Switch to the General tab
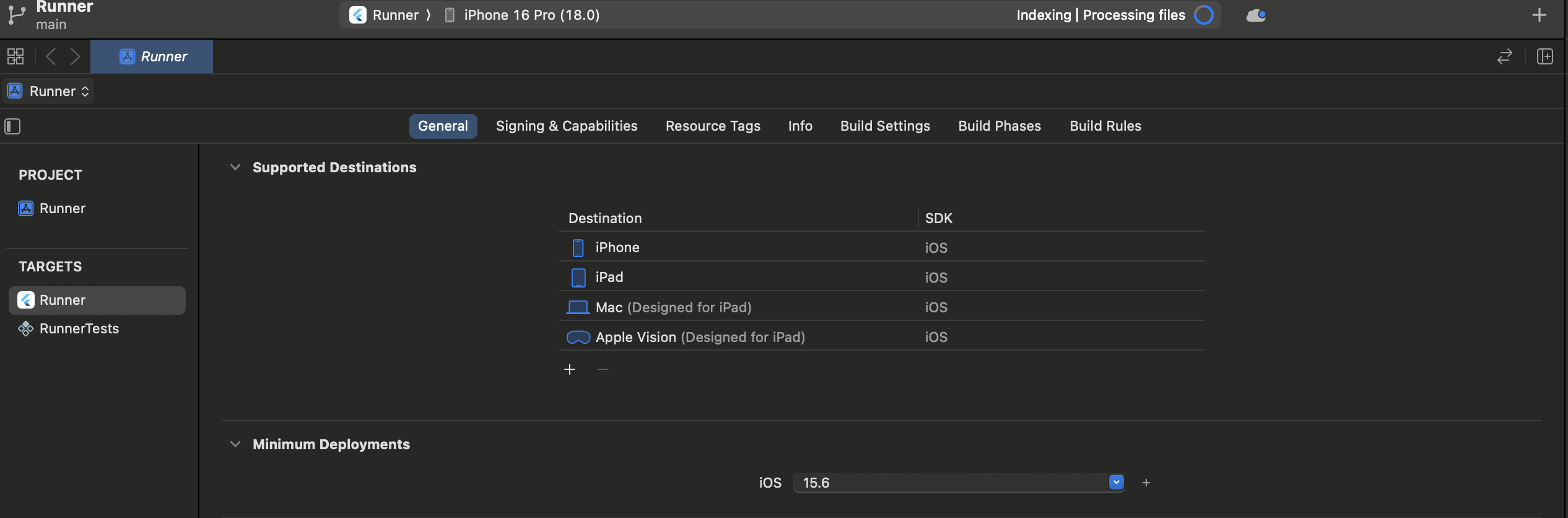 (x=443, y=126)
